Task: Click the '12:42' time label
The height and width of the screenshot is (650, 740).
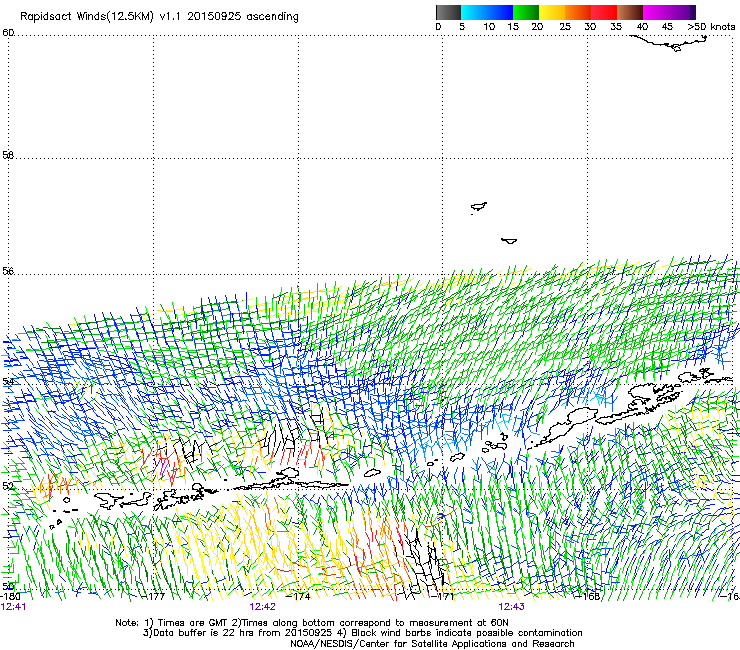Action: click(x=262, y=607)
